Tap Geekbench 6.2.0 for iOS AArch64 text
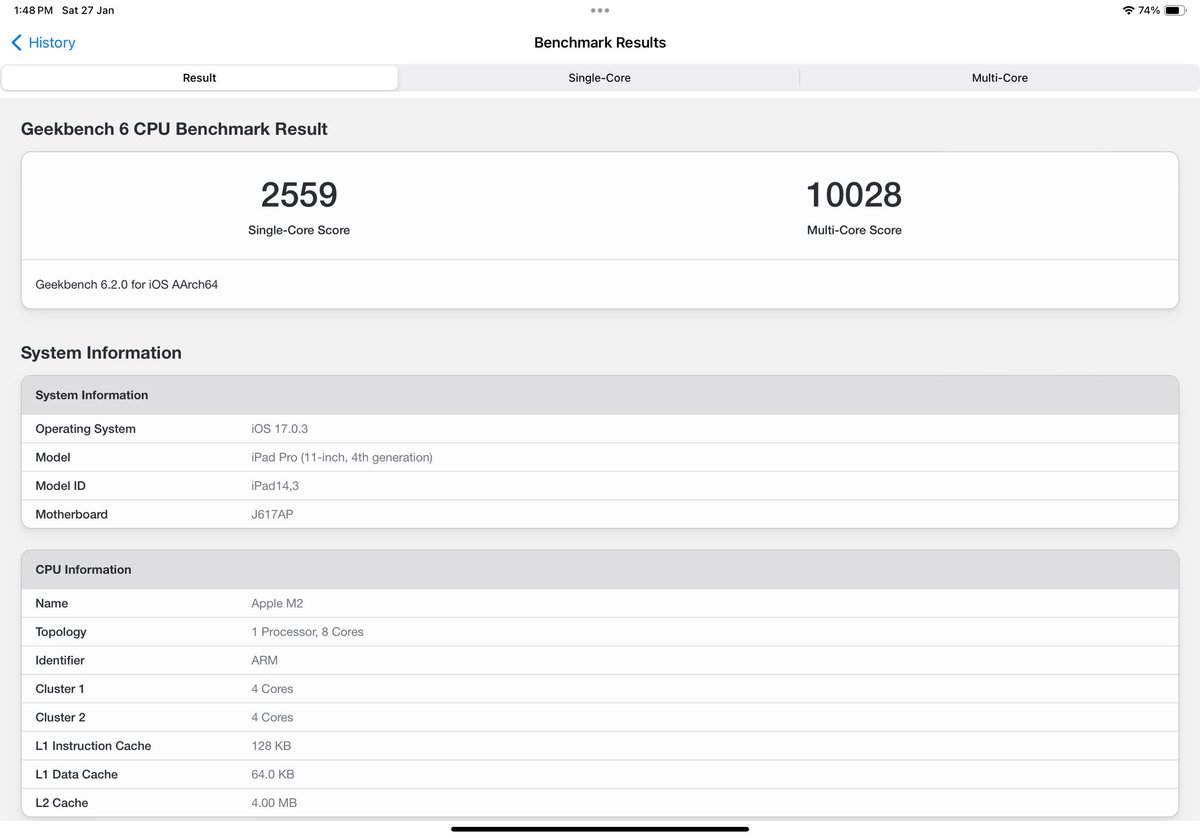Image resolution: width=1200 pixels, height=838 pixels. coord(127,285)
